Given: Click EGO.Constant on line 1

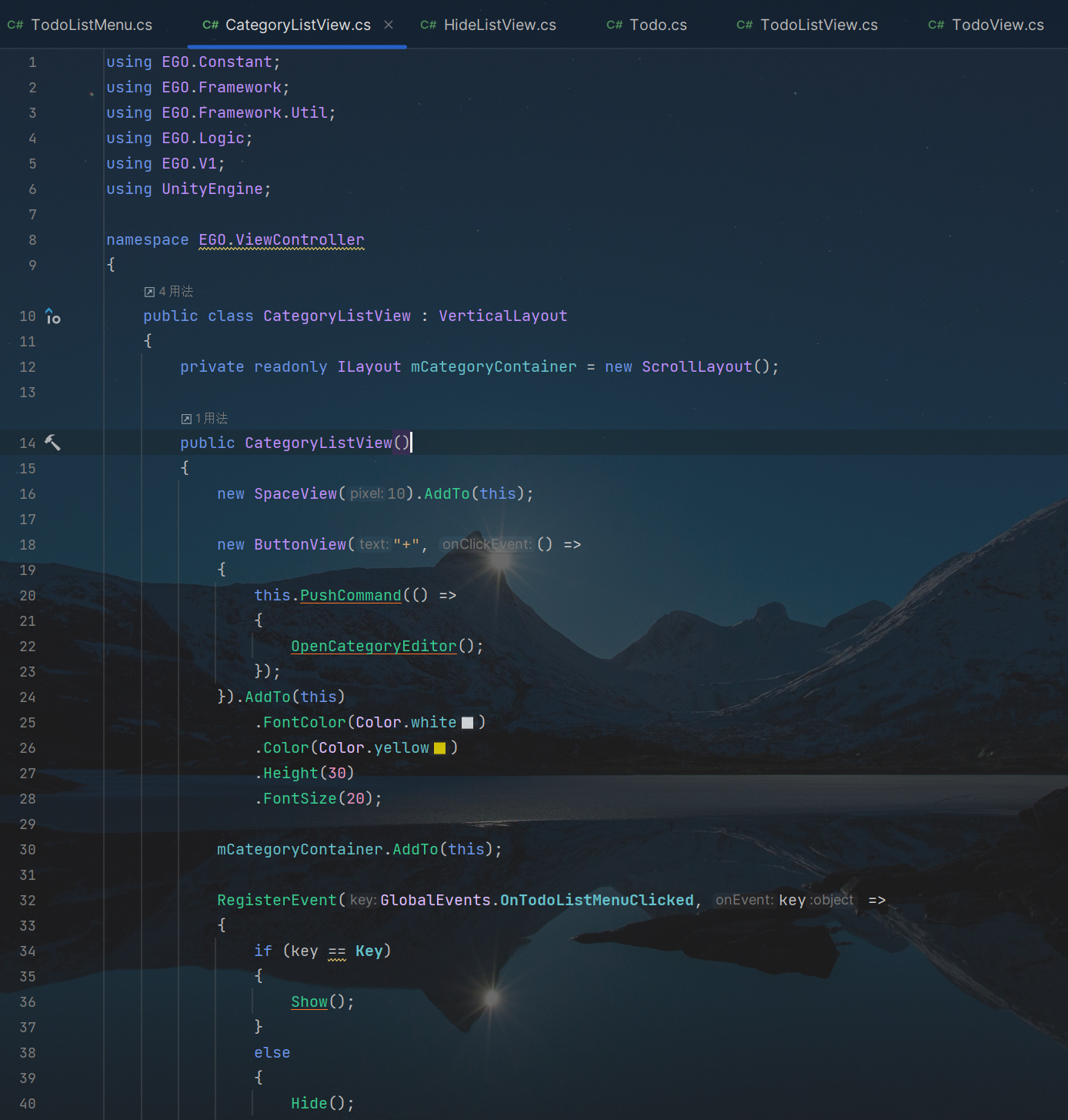Looking at the screenshot, I should point(217,62).
